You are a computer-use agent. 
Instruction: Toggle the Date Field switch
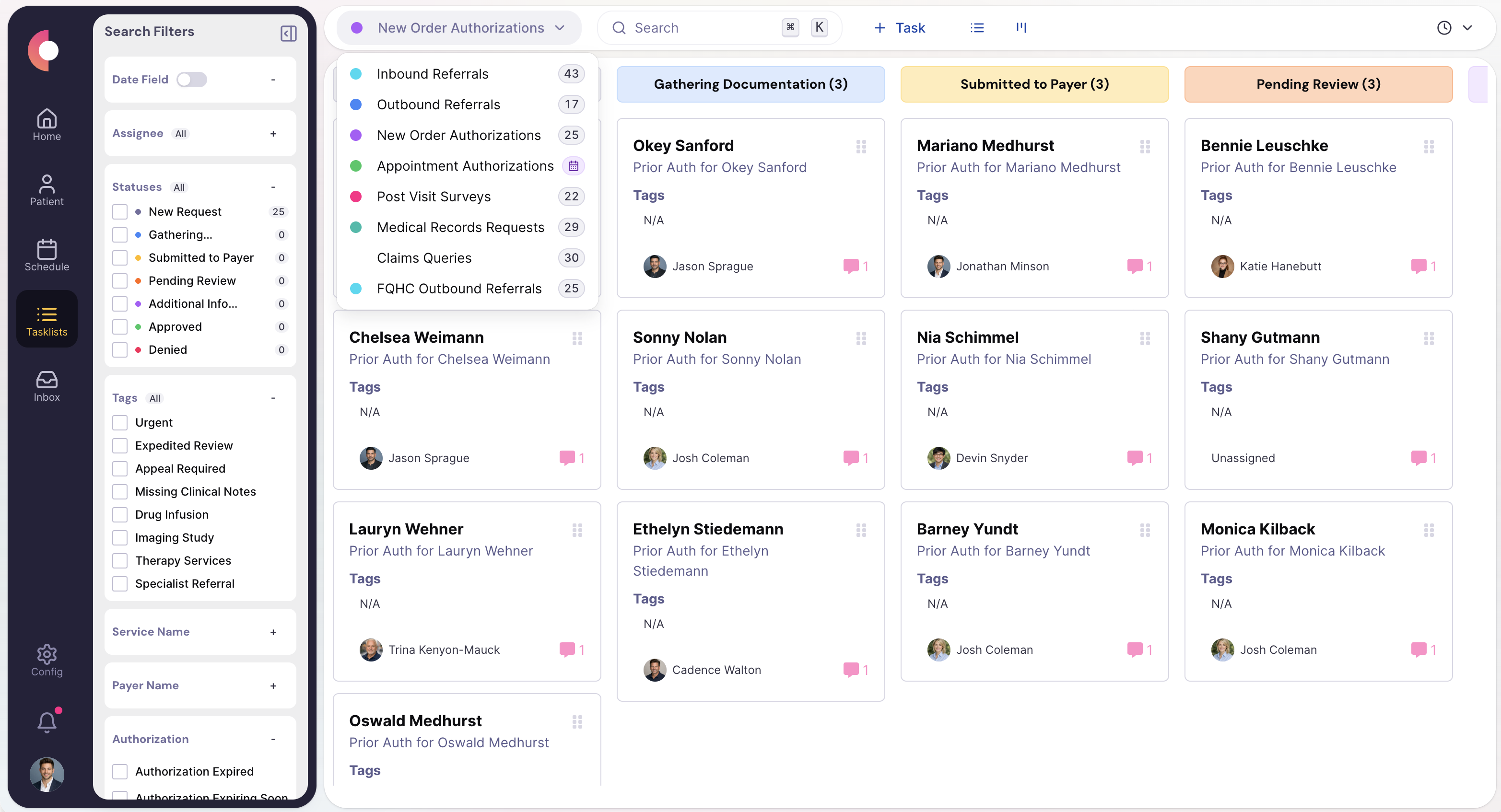(x=192, y=79)
